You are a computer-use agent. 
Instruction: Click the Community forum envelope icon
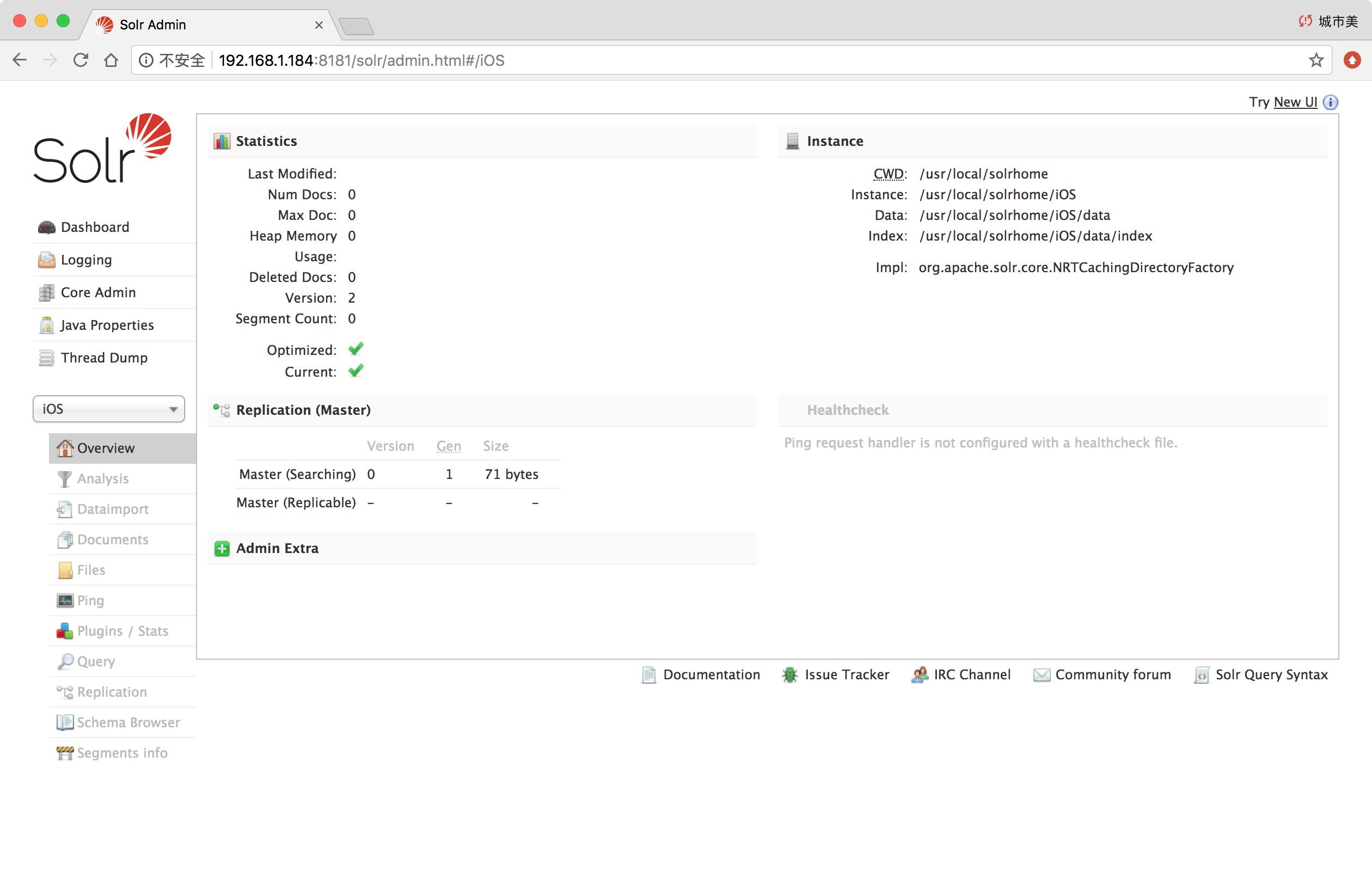(x=1042, y=676)
